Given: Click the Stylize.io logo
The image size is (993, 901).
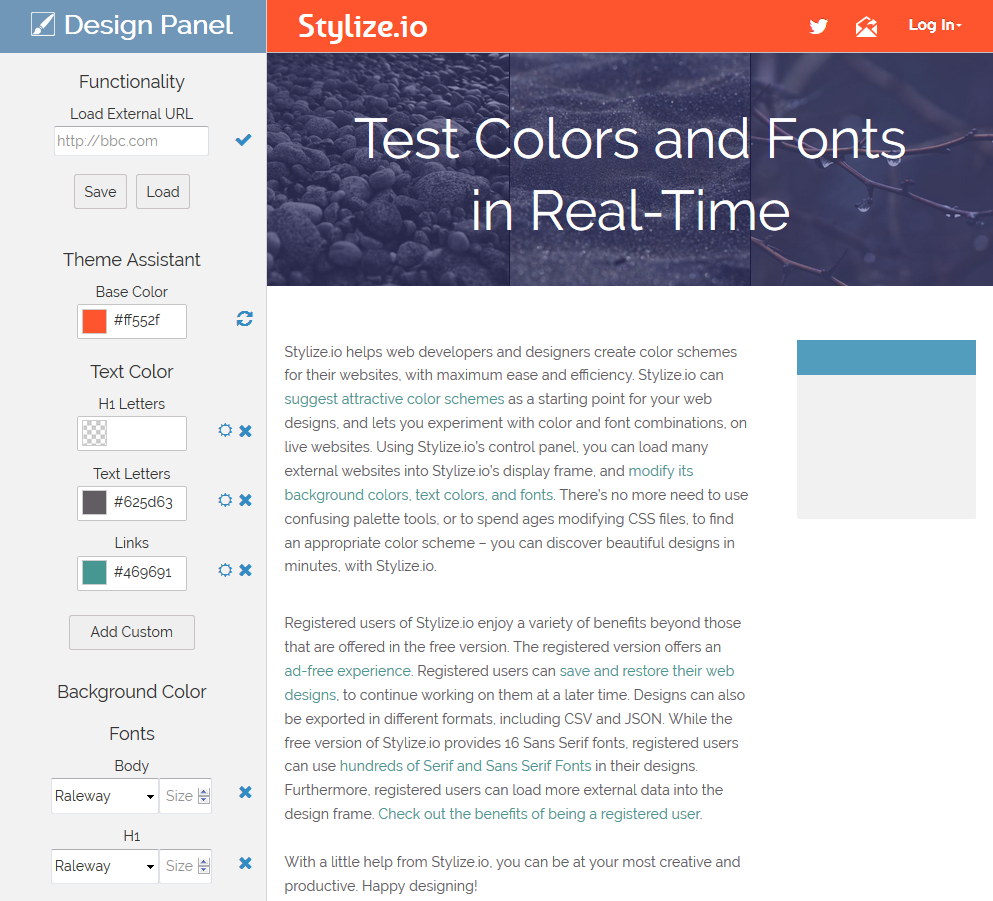Looking at the screenshot, I should (x=362, y=27).
